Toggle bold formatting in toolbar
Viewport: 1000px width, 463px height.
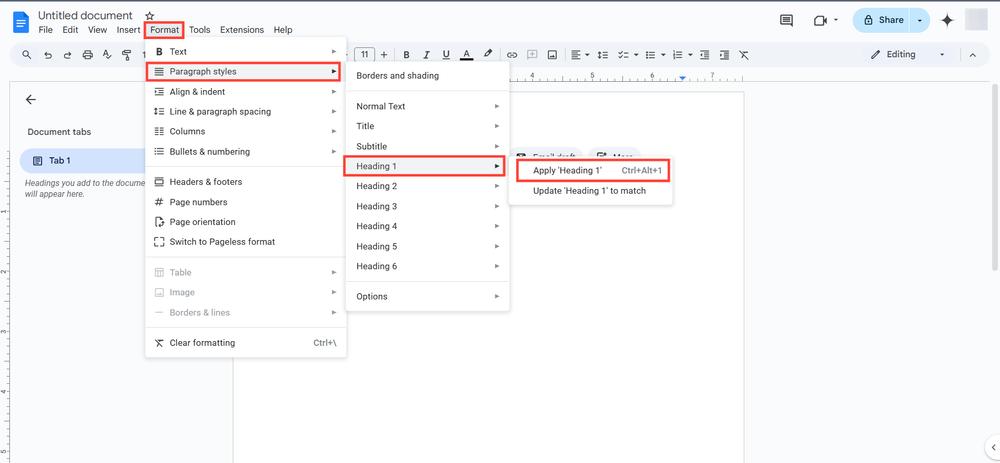406,55
